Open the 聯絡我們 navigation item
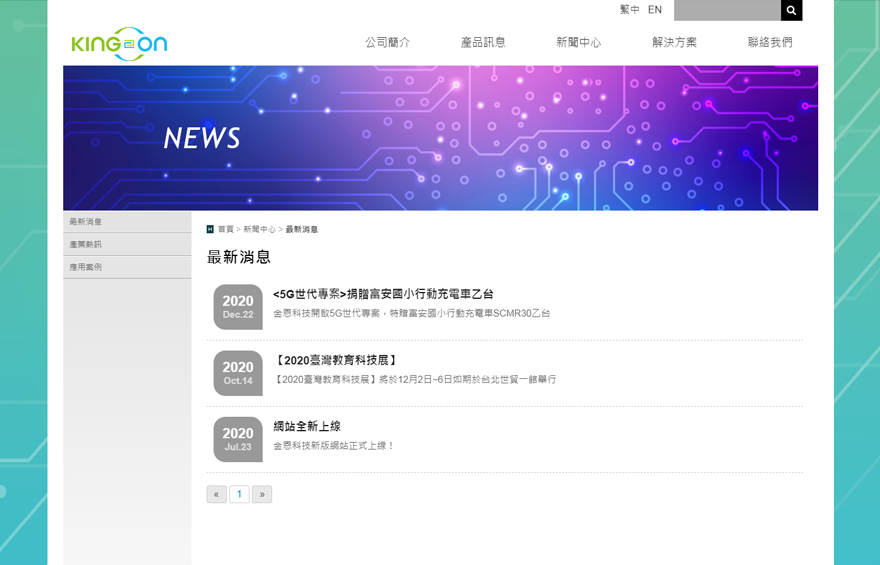This screenshot has height=565, width=880. coord(770,42)
